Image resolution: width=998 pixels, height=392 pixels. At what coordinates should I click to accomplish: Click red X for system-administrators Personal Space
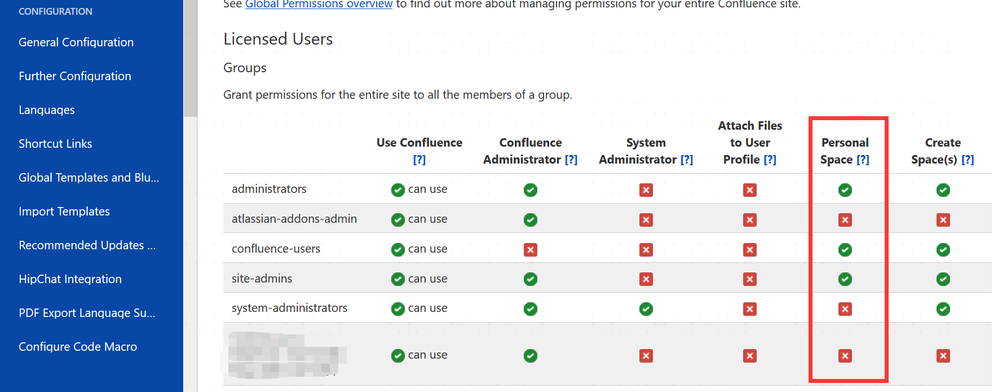(845, 309)
